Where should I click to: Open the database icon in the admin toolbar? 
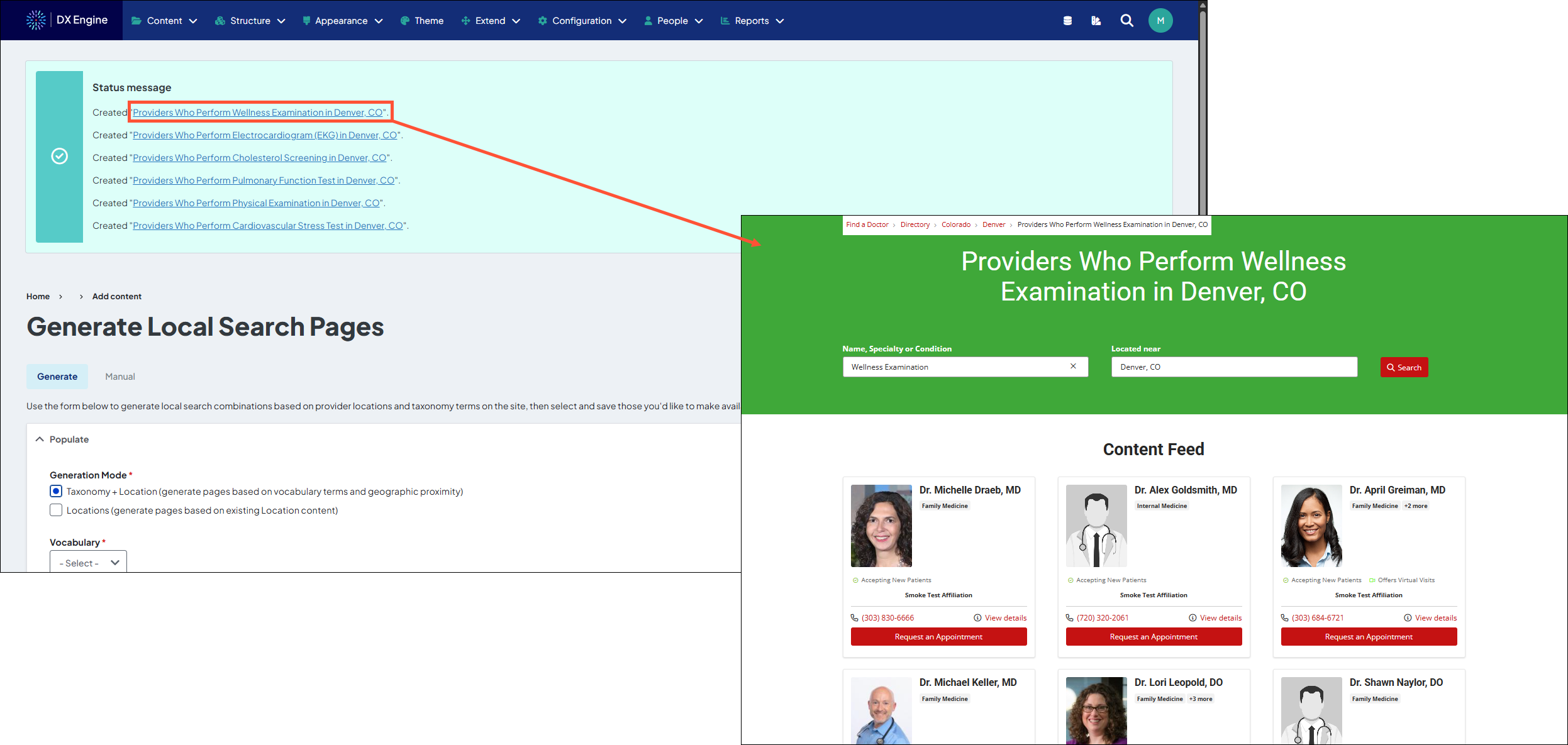(x=1068, y=20)
